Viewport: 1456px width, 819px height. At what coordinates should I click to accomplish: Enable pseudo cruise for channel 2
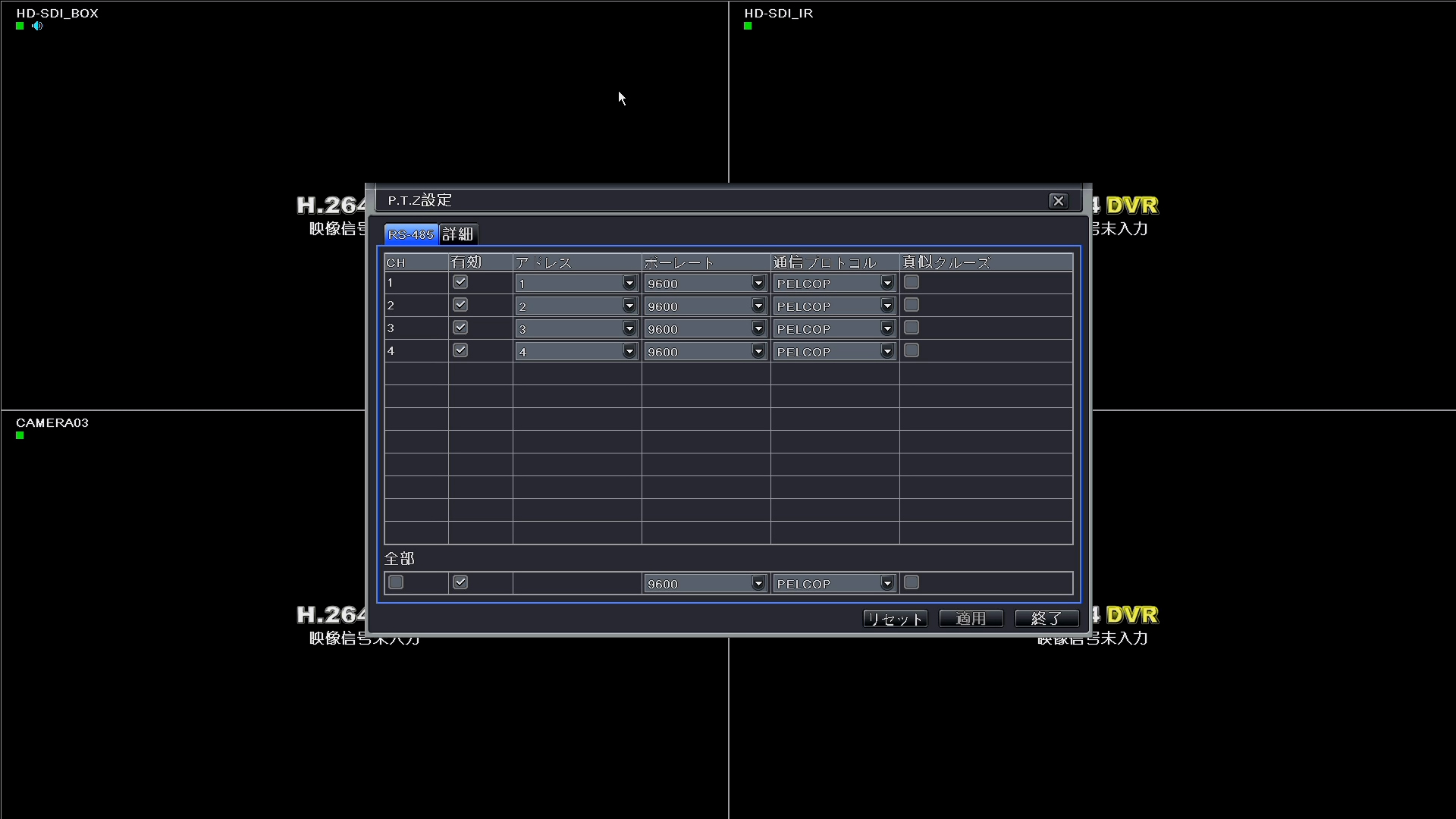(911, 304)
